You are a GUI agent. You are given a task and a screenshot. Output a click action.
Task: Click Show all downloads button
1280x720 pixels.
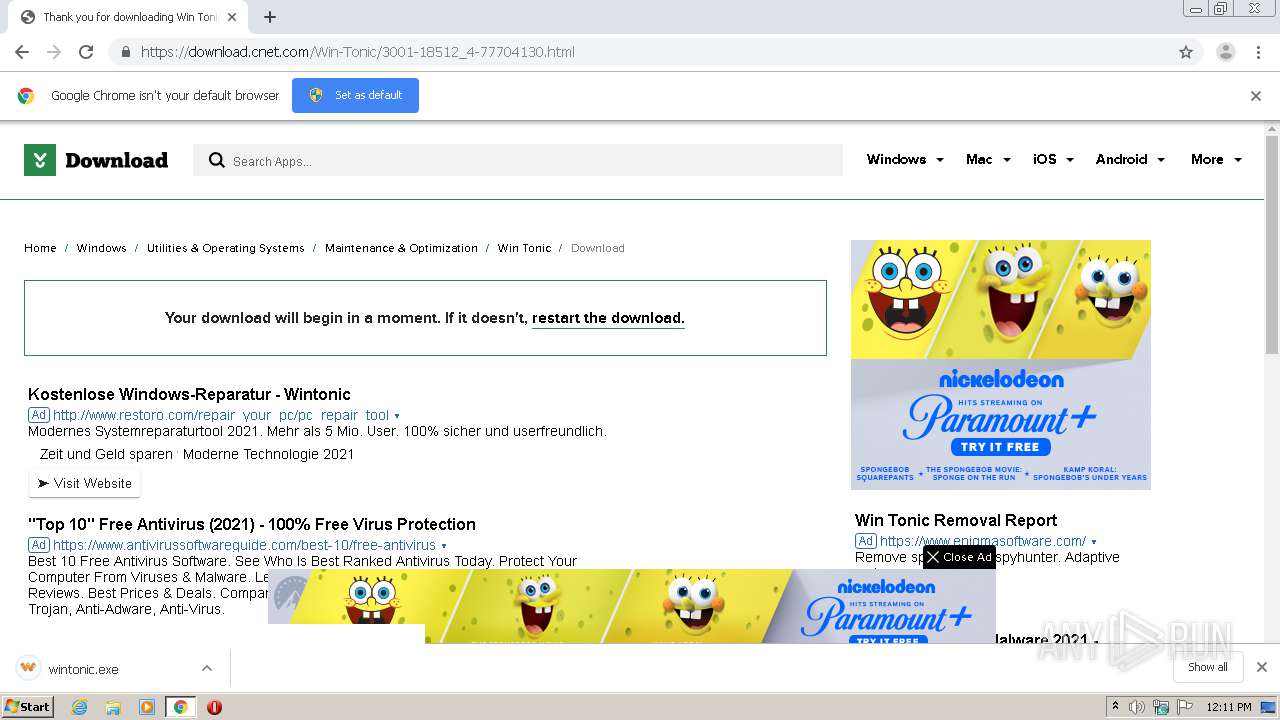[1208, 667]
